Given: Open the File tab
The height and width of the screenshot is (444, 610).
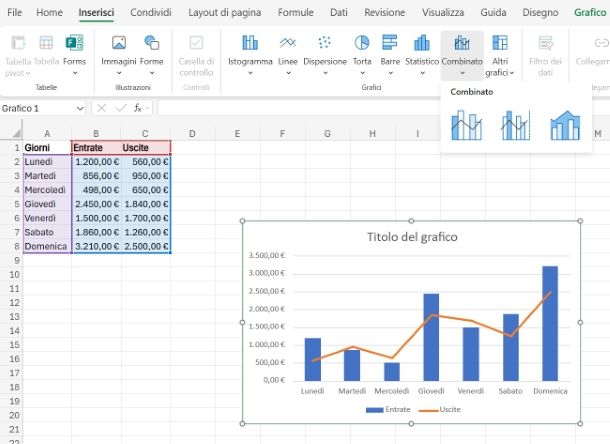Looking at the screenshot, I should click(x=14, y=12).
